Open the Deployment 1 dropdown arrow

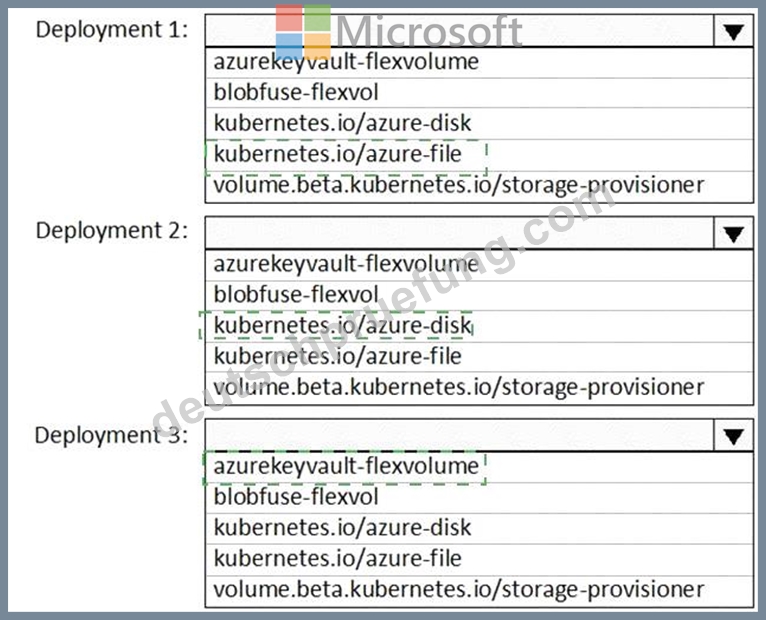(x=733, y=32)
